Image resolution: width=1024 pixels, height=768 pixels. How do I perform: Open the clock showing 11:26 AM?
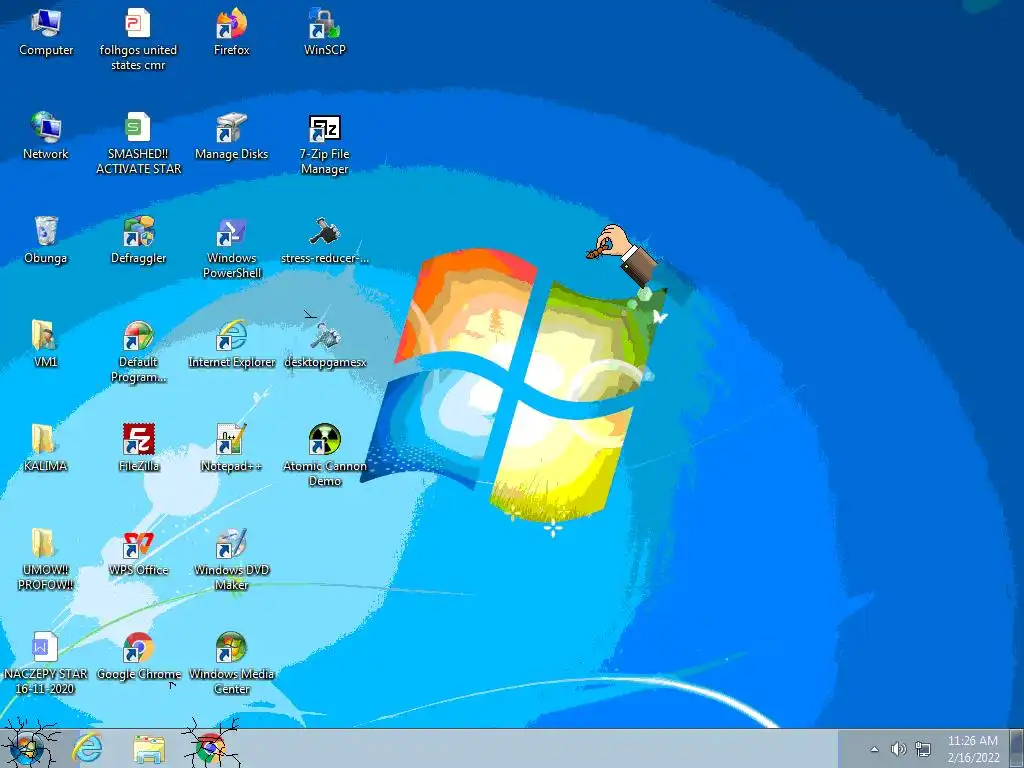click(x=973, y=748)
